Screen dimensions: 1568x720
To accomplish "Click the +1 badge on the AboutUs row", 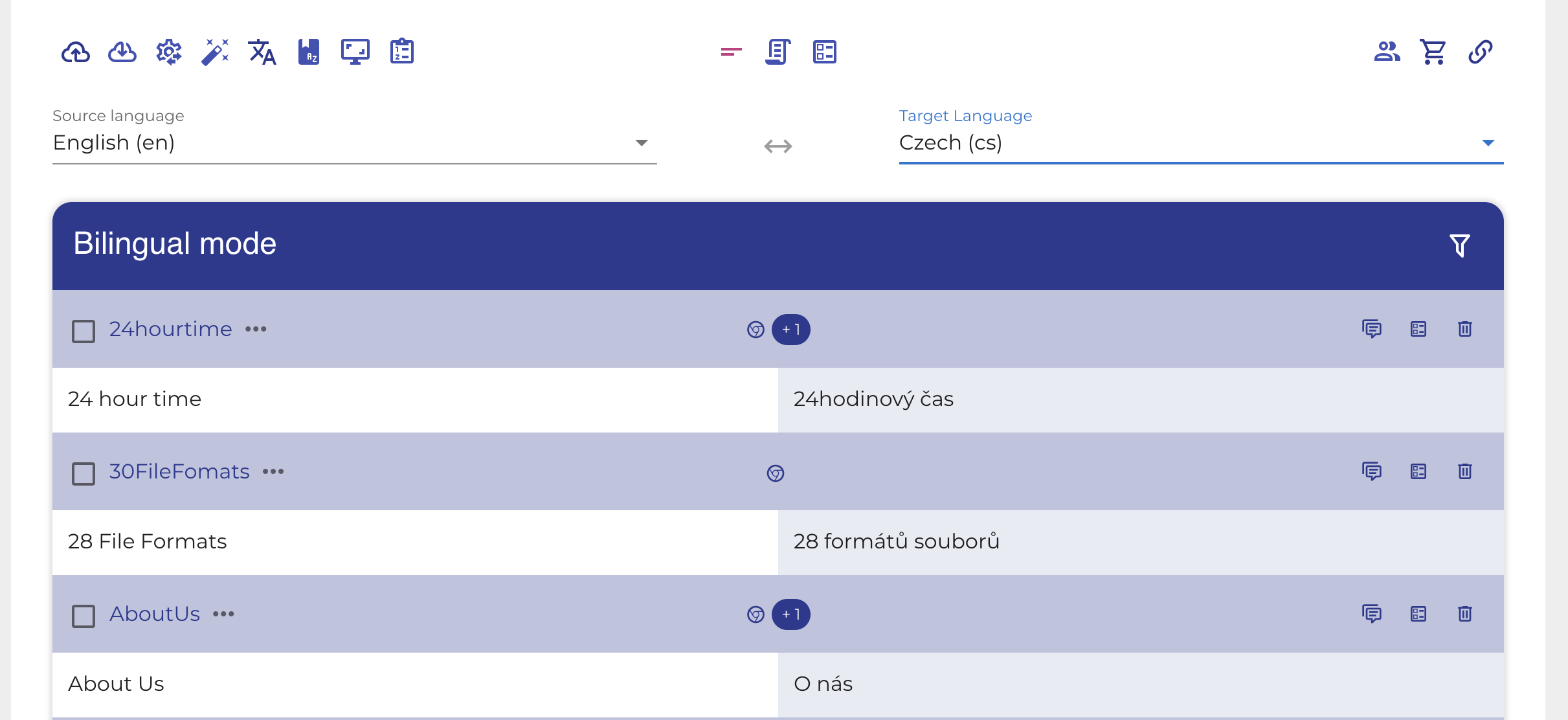I will (x=790, y=614).
